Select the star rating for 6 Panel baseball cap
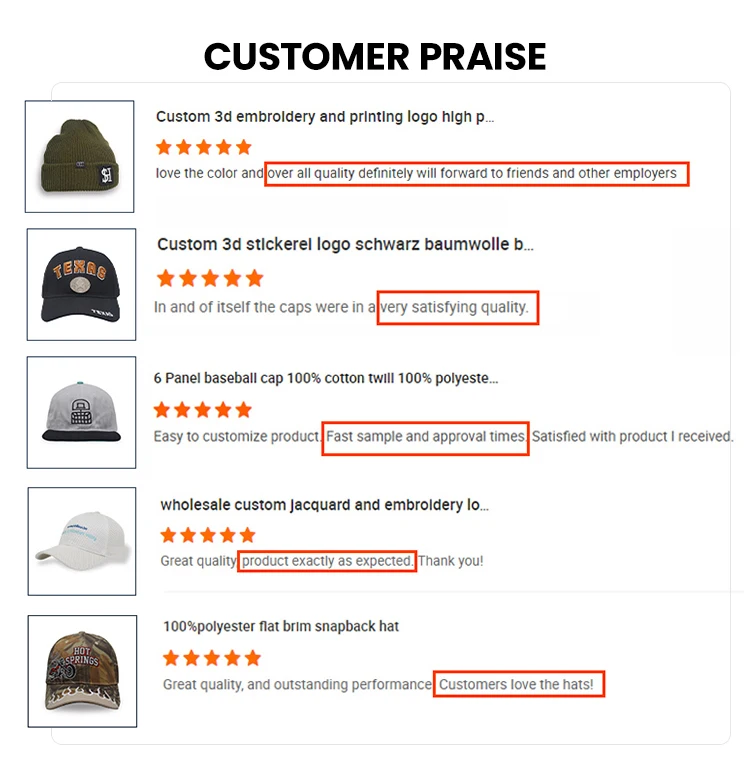The height and width of the screenshot is (761, 750). [x=203, y=409]
